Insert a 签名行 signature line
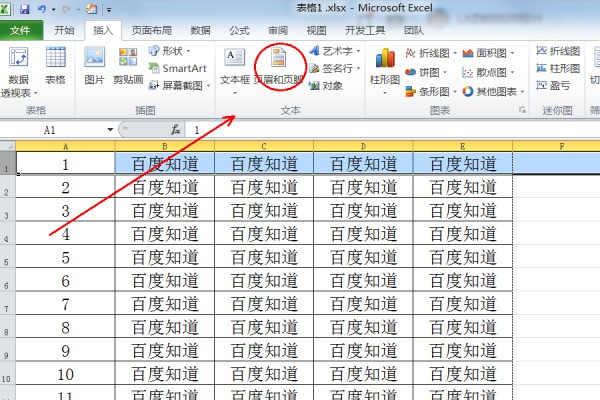The height and width of the screenshot is (400, 600). 335,69
